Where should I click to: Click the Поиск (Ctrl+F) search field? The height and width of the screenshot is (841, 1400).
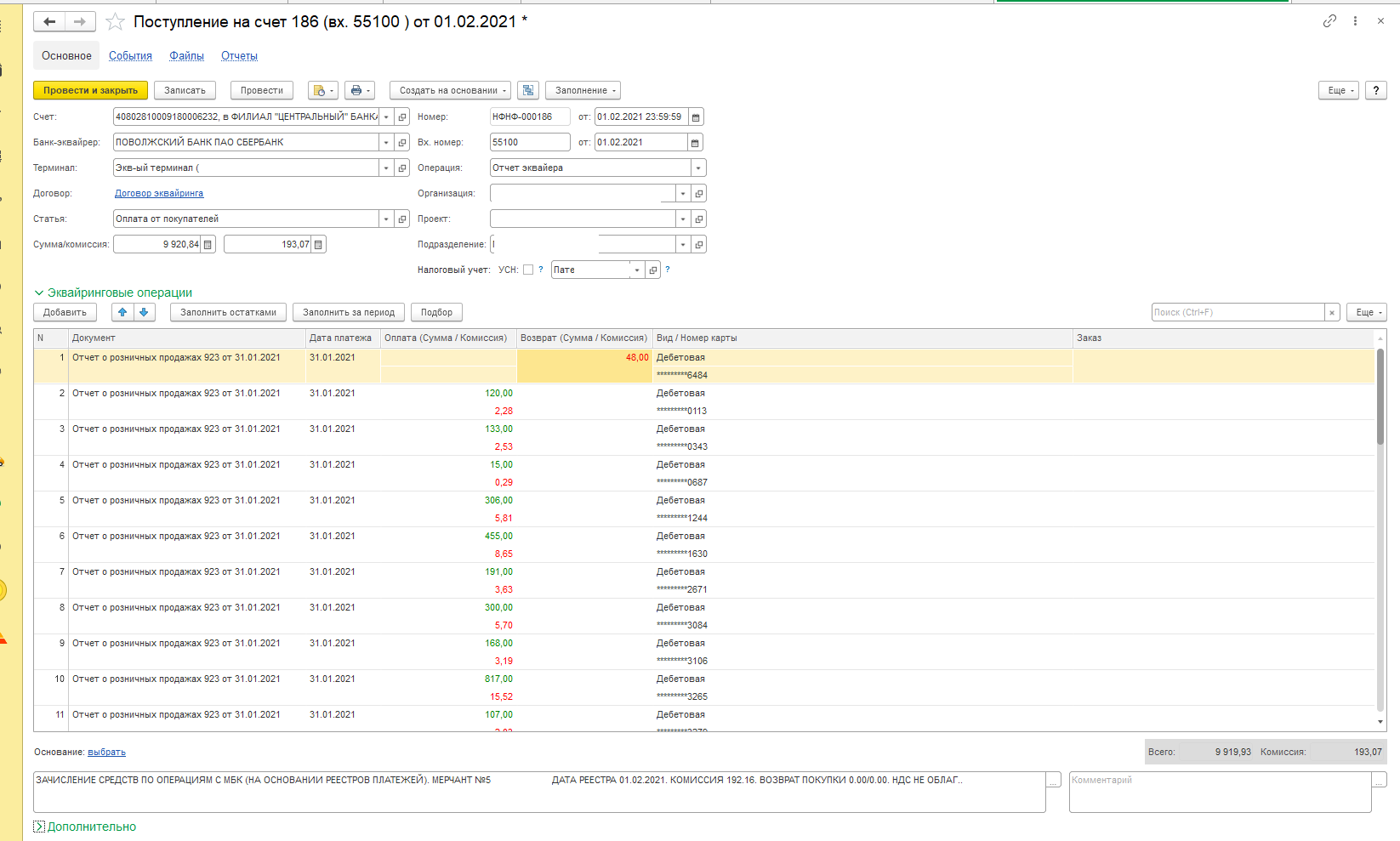1238,312
